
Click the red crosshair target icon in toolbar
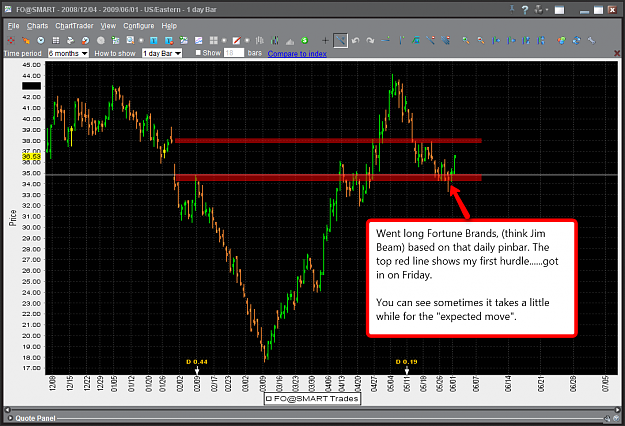pos(11,40)
